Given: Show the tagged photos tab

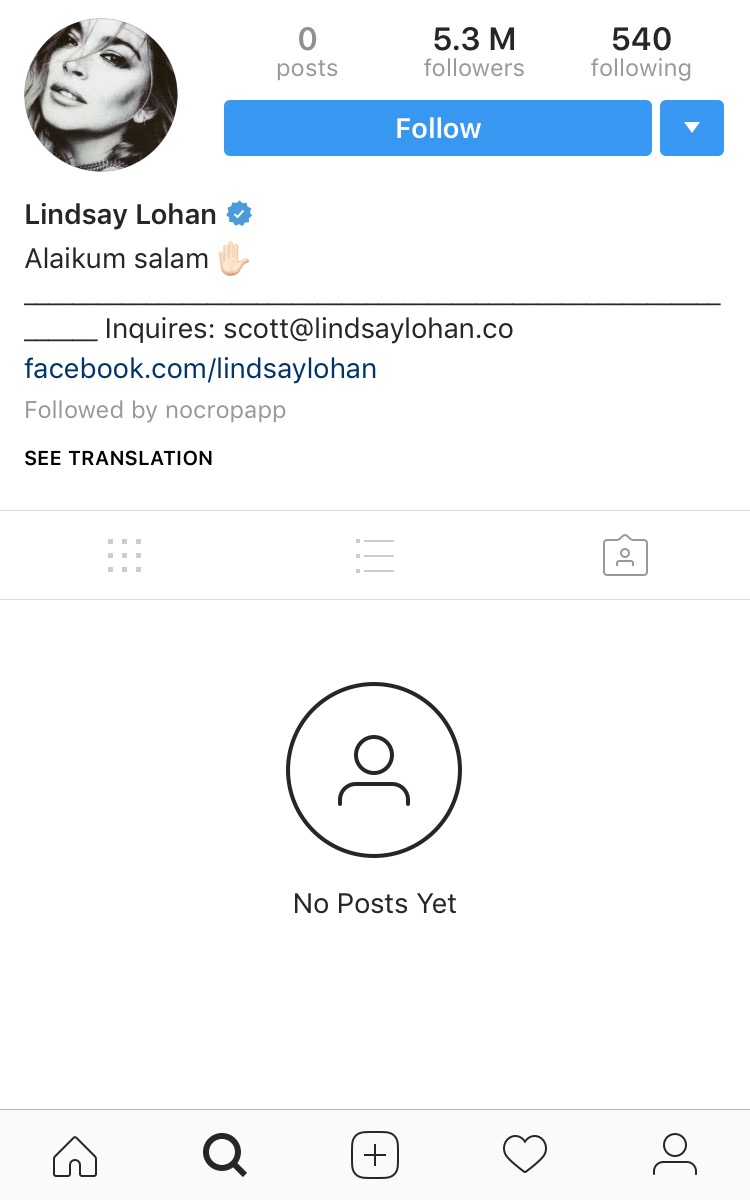Looking at the screenshot, I should [x=625, y=555].
